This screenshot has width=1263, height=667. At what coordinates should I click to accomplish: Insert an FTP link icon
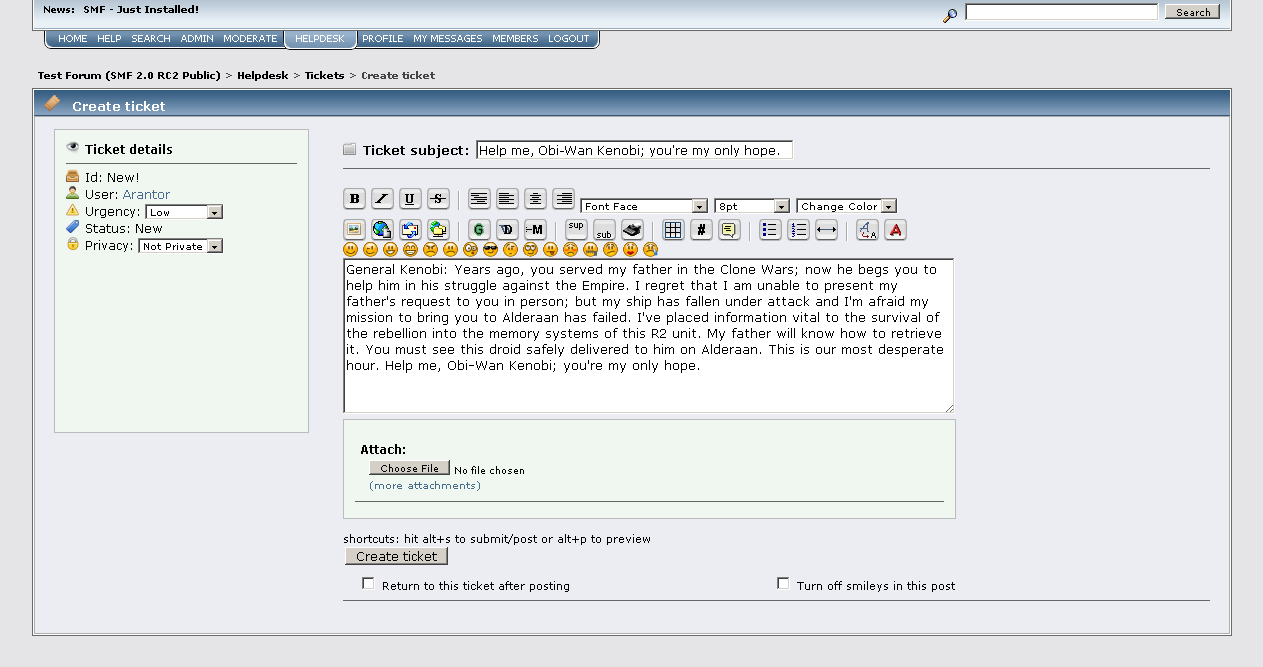click(438, 229)
